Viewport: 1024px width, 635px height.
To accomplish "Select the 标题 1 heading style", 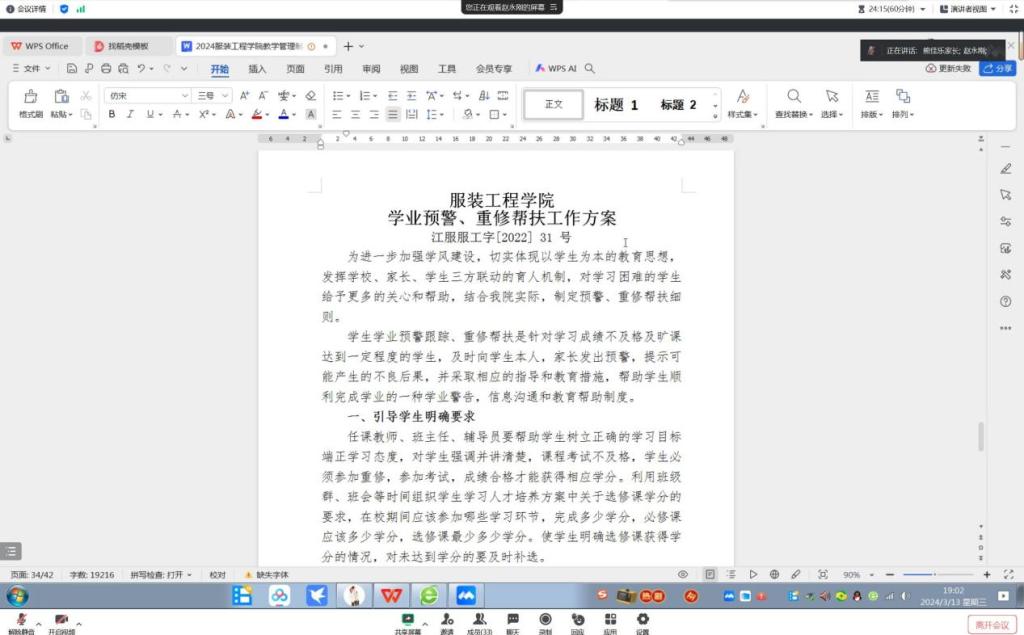I will coord(616,105).
